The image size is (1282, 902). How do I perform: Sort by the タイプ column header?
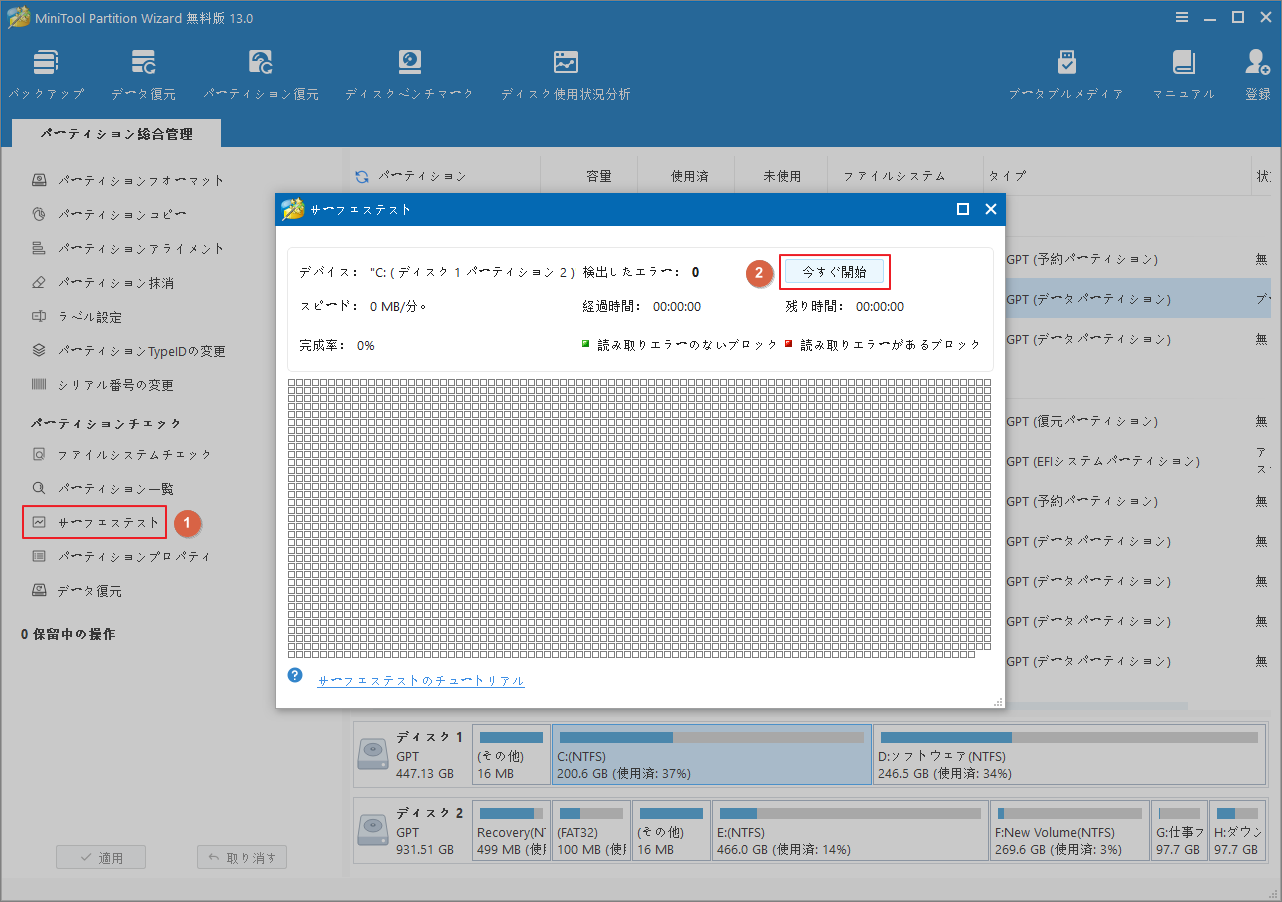tap(1007, 177)
